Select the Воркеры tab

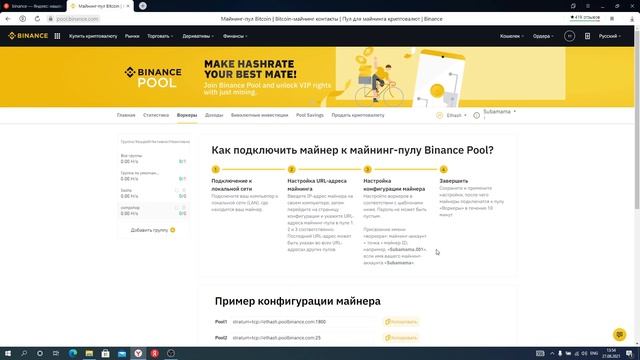(187, 115)
